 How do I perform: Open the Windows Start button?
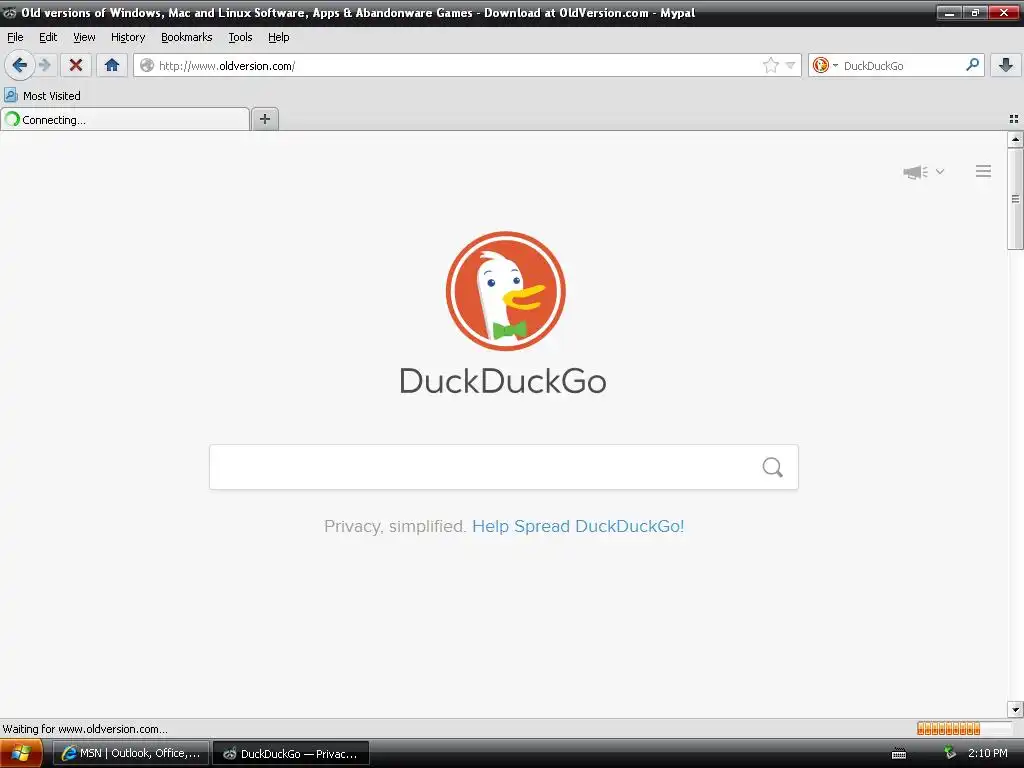(x=22, y=754)
